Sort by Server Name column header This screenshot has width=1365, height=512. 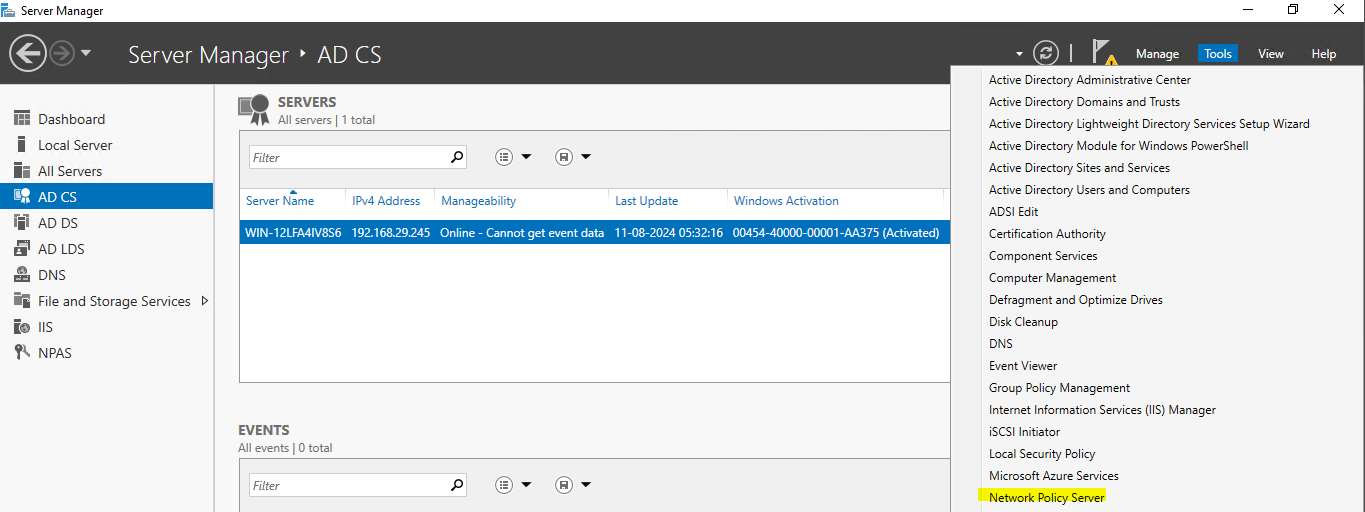[280, 201]
